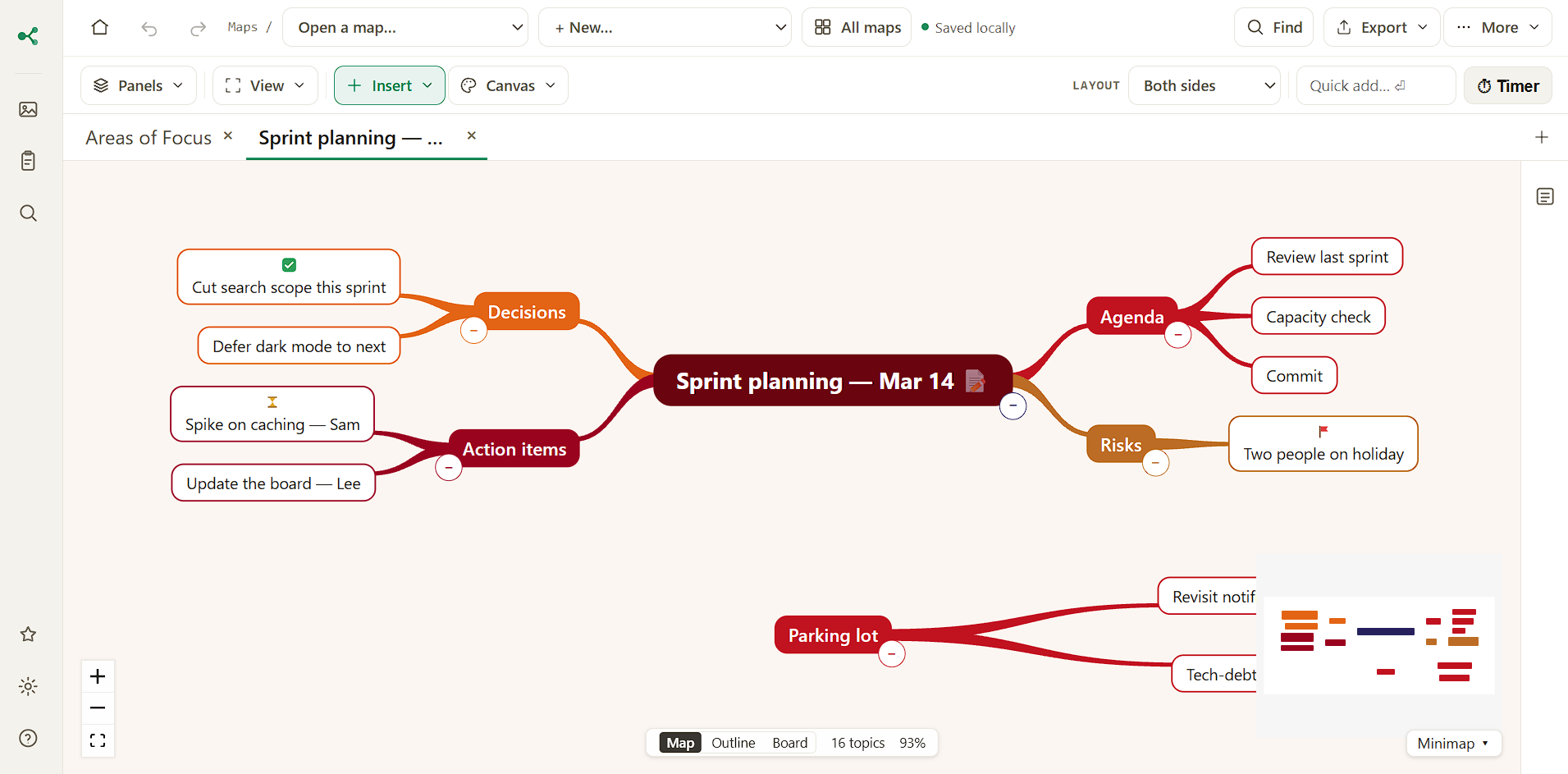Select the Revisit notif topic
Viewport: 1568px width, 774px height.
(x=1208, y=596)
